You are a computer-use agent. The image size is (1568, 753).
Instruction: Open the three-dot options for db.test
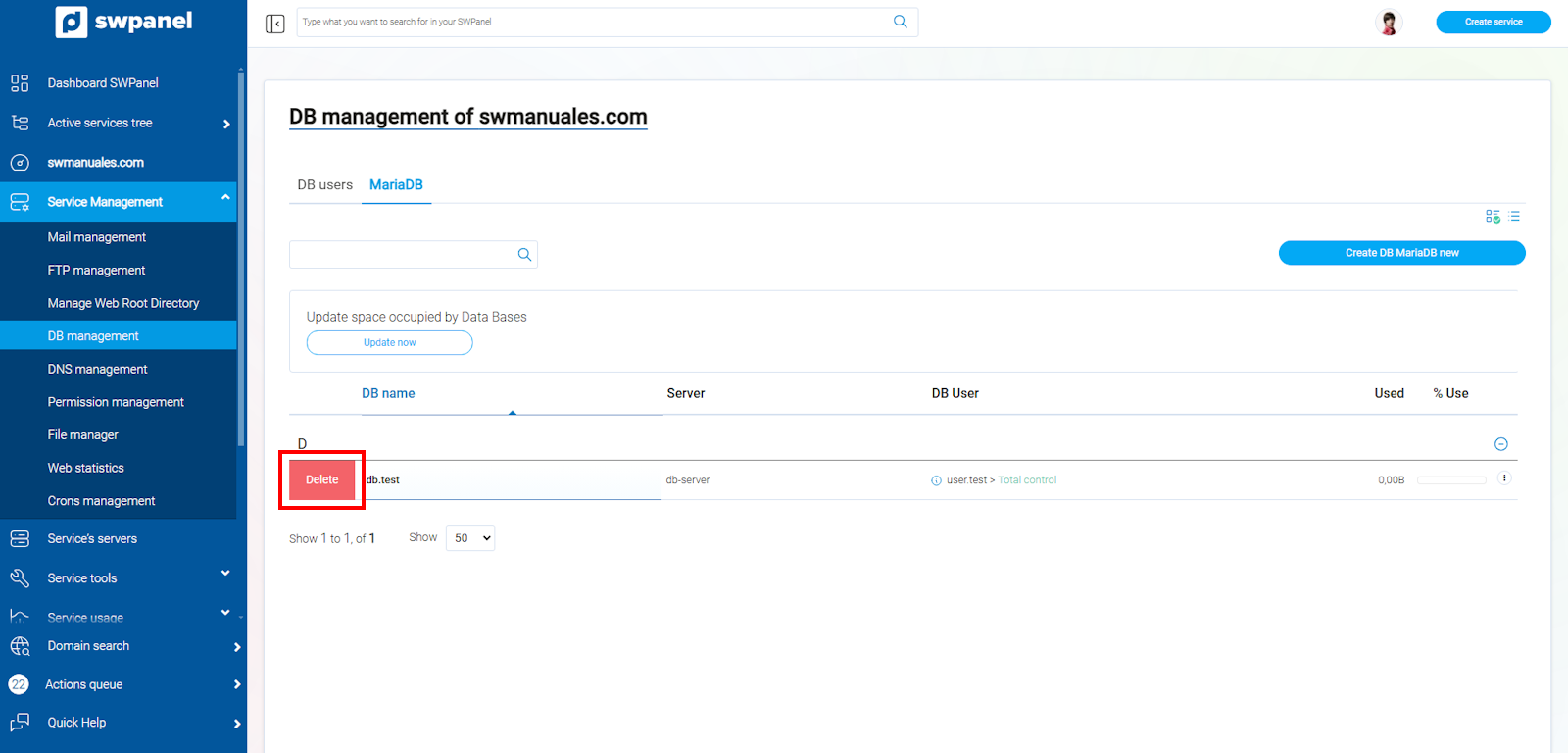tap(1504, 478)
